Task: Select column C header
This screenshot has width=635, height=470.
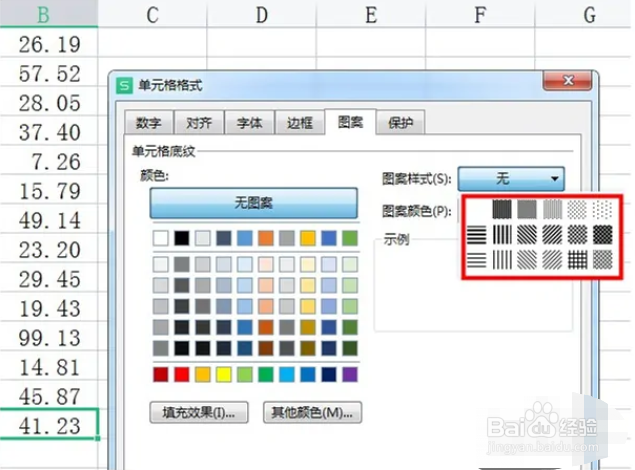Action: tap(152, 15)
